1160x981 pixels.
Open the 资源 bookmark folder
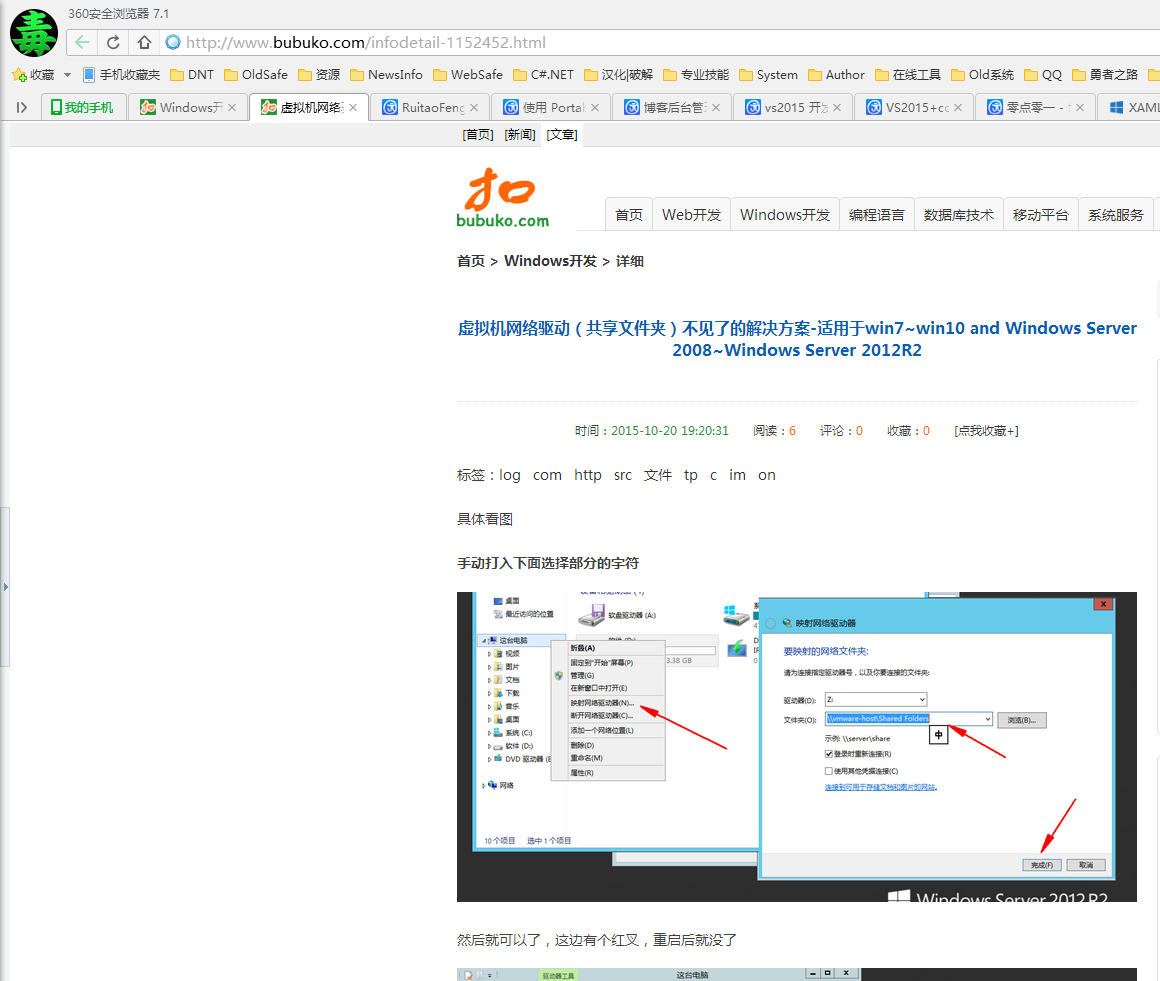(319, 75)
